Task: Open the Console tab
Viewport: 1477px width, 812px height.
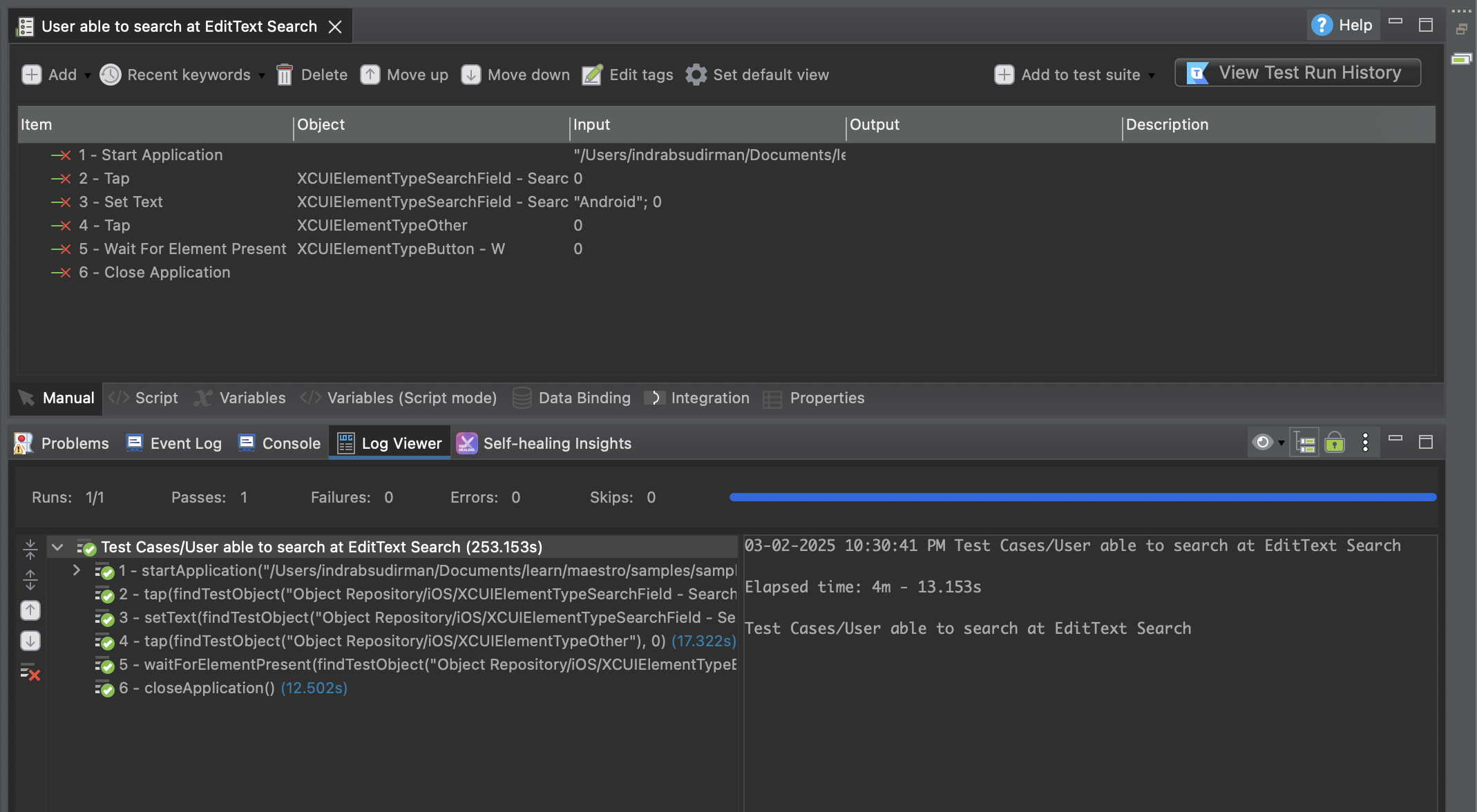Action: pos(279,443)
